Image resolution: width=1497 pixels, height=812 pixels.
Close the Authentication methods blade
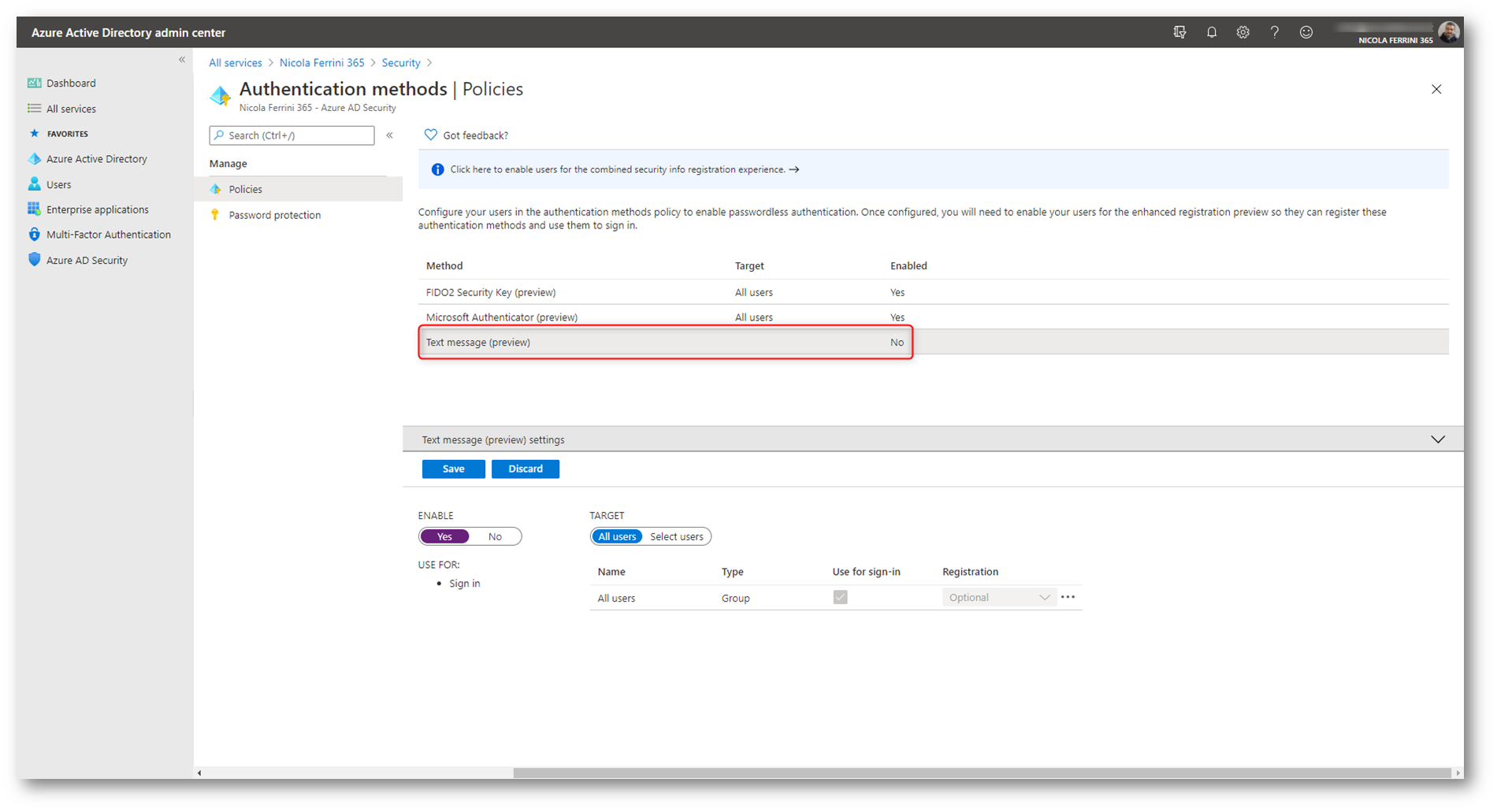[1436, 89]
